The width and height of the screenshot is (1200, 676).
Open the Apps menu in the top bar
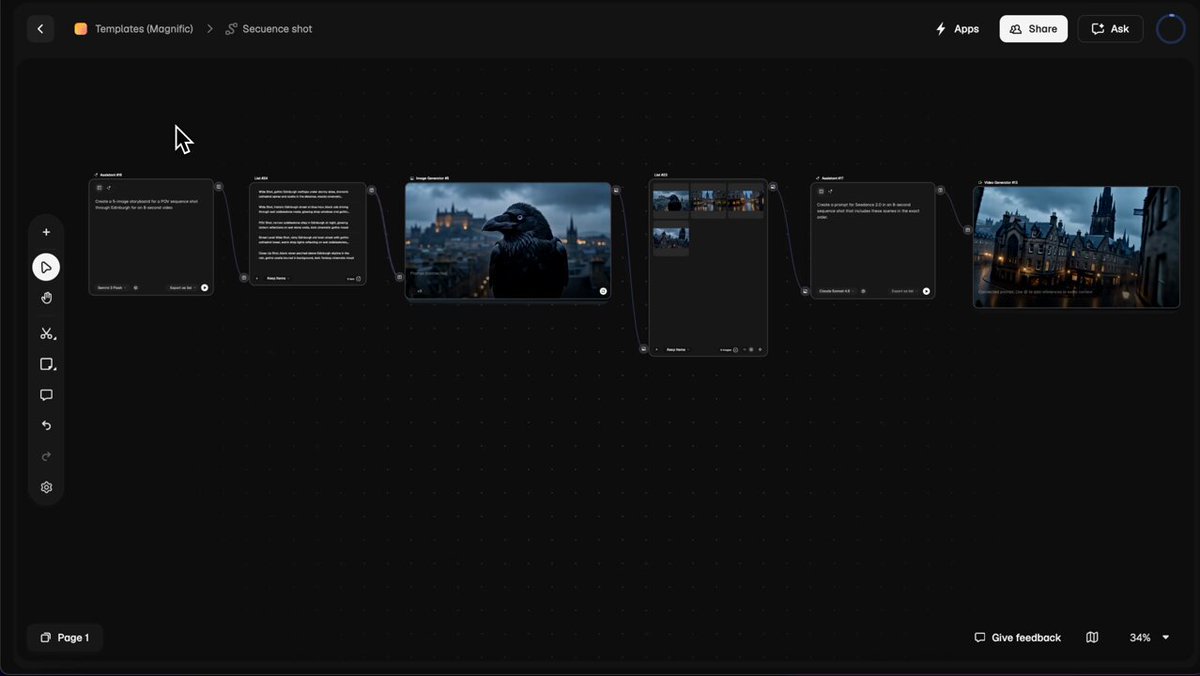click(x=956, y=29)
